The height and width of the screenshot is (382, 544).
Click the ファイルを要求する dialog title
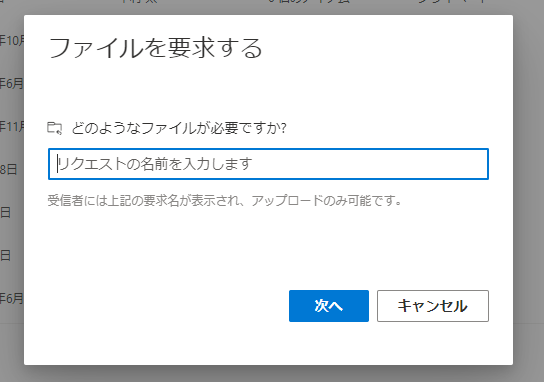[x=155, y=48]
